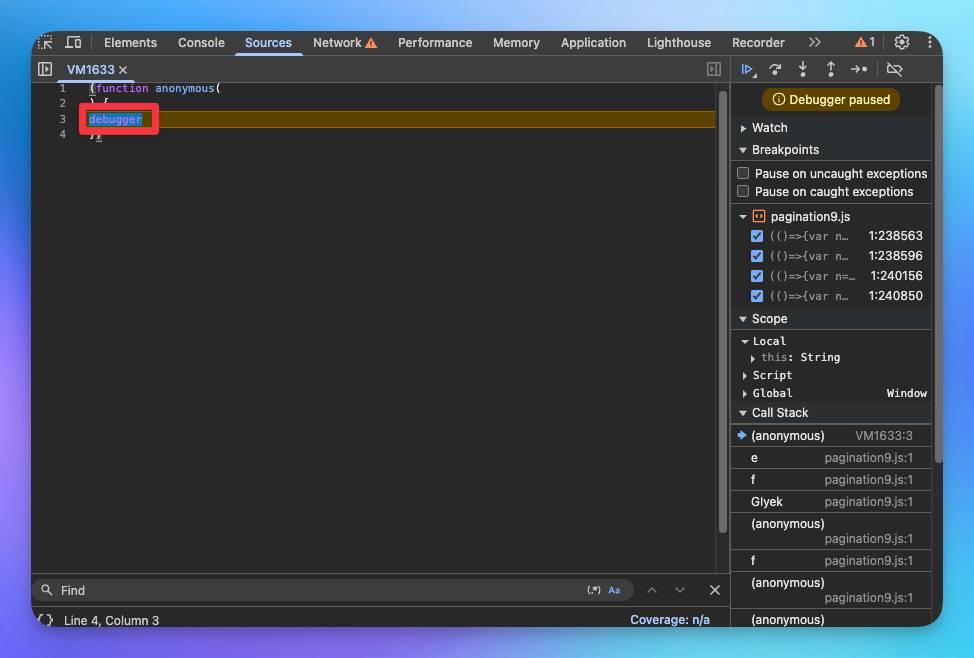Enable regular expression search toggle

pyautogui.click(x=594, y=590)
